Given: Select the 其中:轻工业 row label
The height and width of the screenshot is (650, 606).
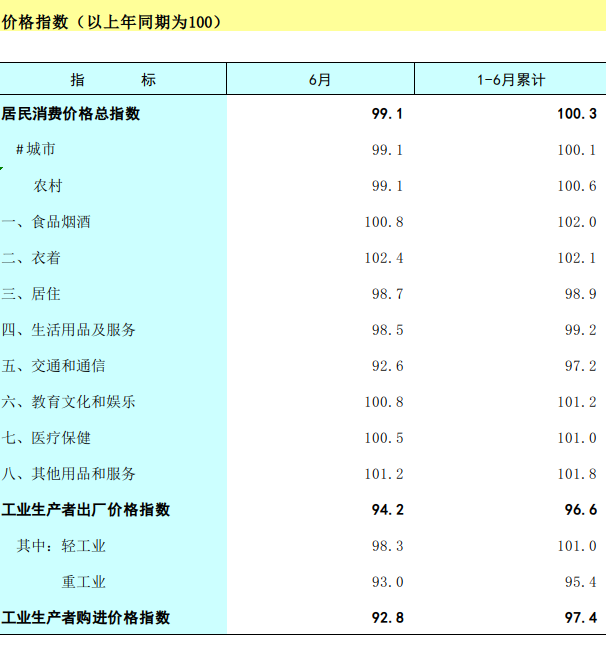Looking at the screenshot, I should click(x=61, y=546).
